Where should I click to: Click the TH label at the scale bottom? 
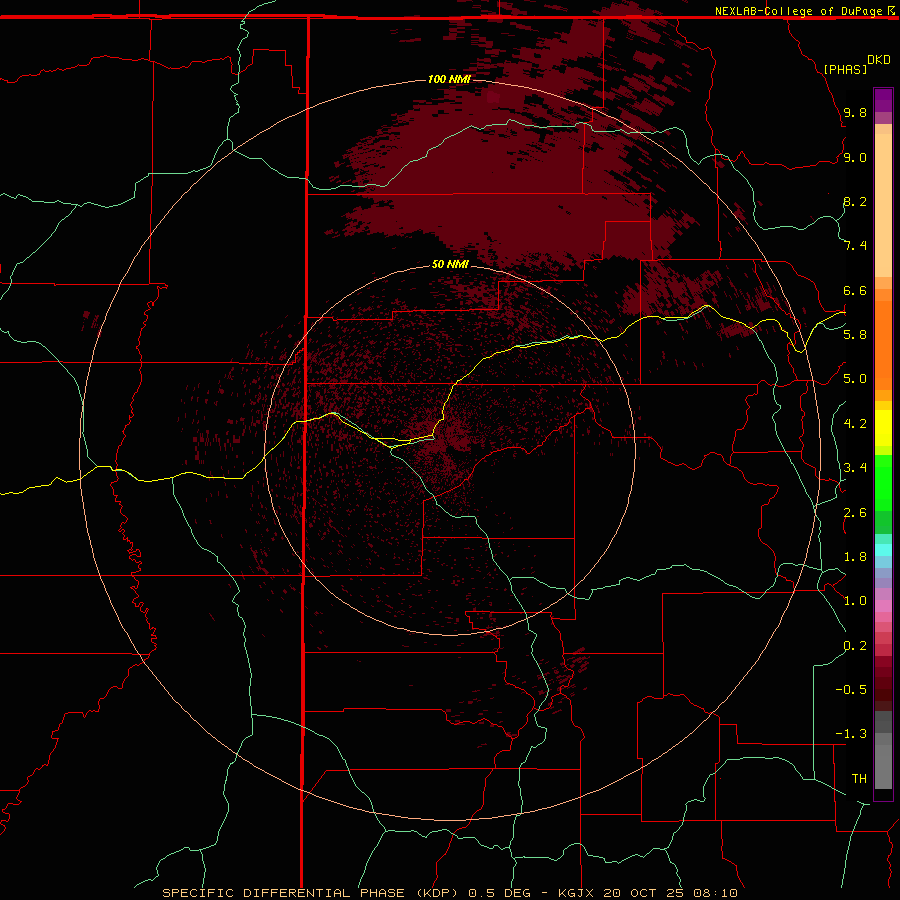859,779
